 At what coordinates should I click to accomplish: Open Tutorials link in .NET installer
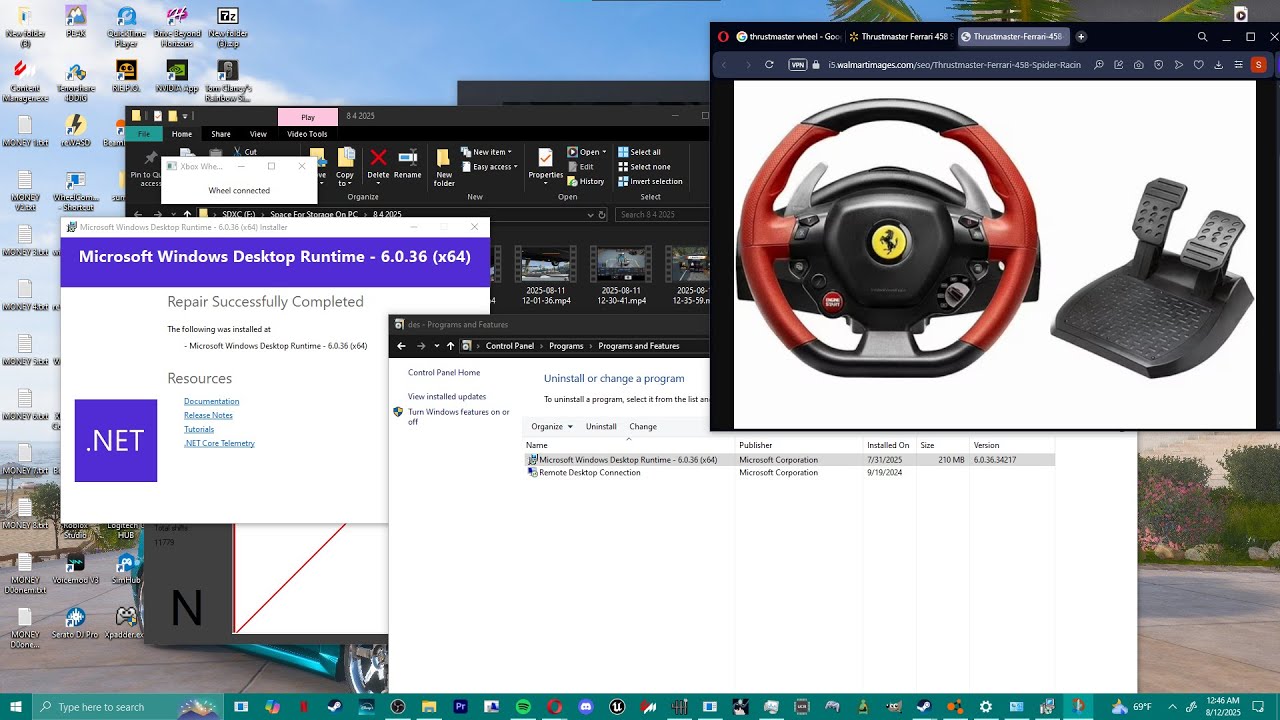click(x=199, y=429)
